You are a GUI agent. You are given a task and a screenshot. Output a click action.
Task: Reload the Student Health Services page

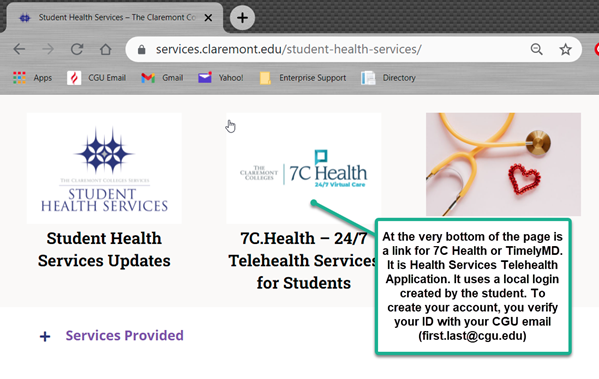[77, 49]
